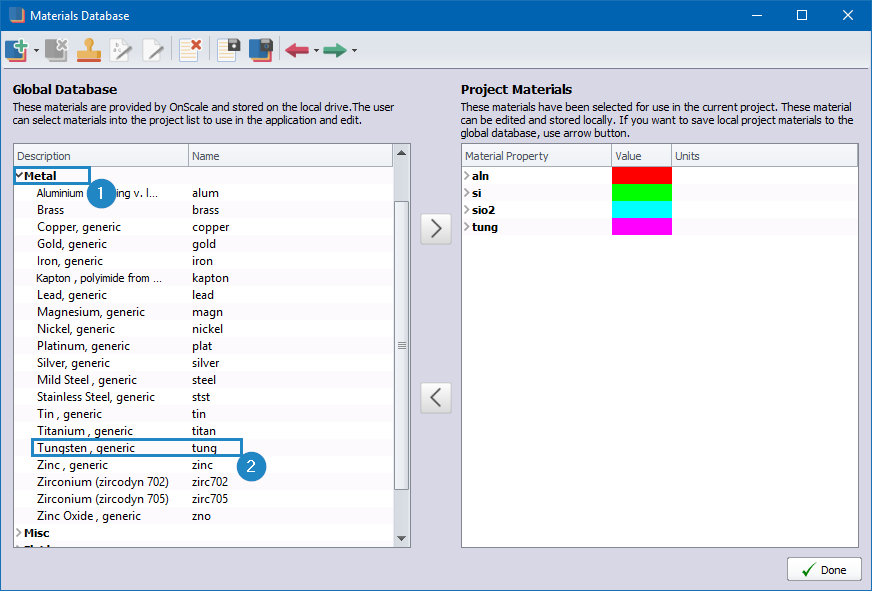Expand the sio2 project material

467,210
